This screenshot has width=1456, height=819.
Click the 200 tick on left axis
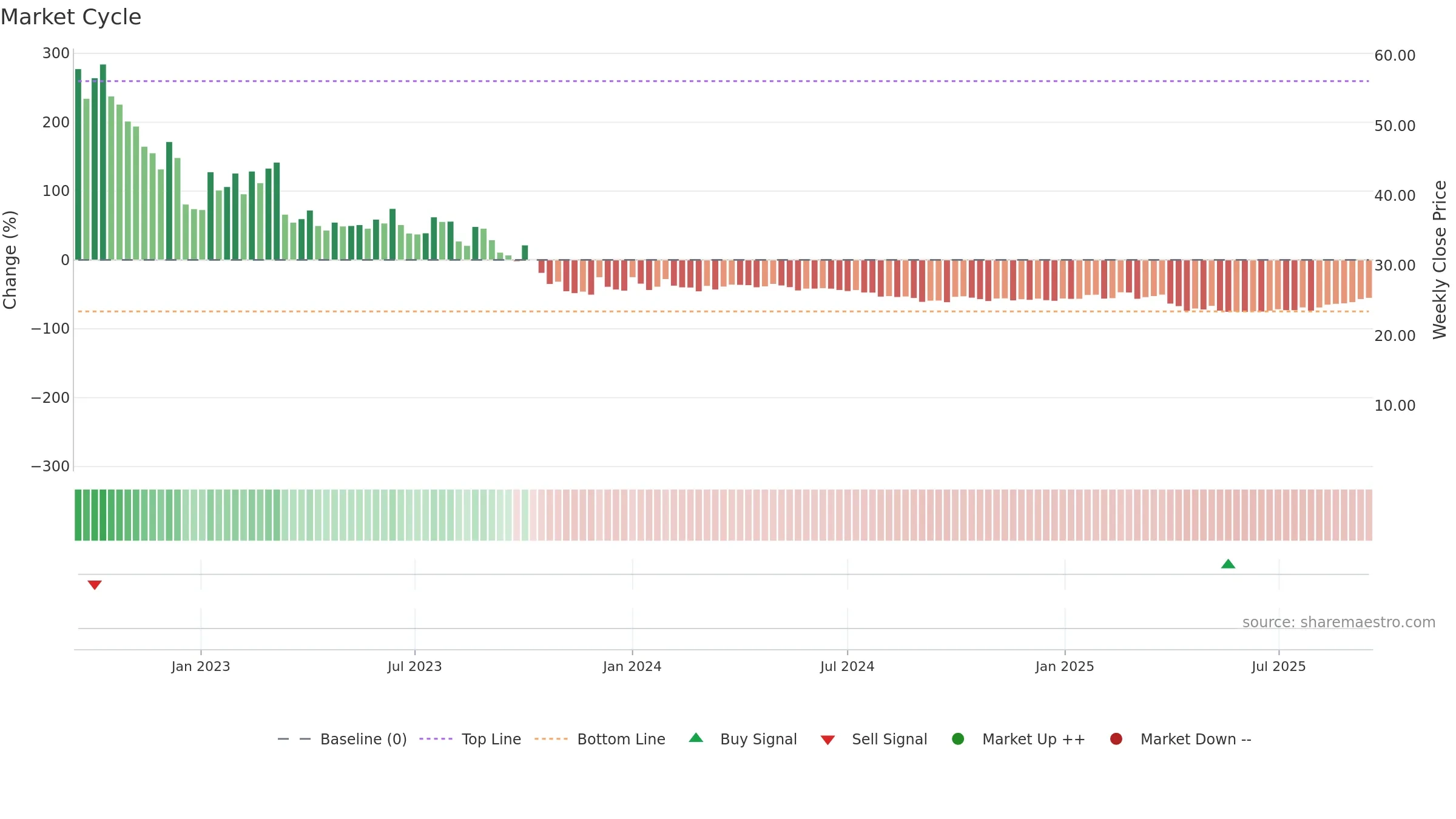(x=56, y=123)
